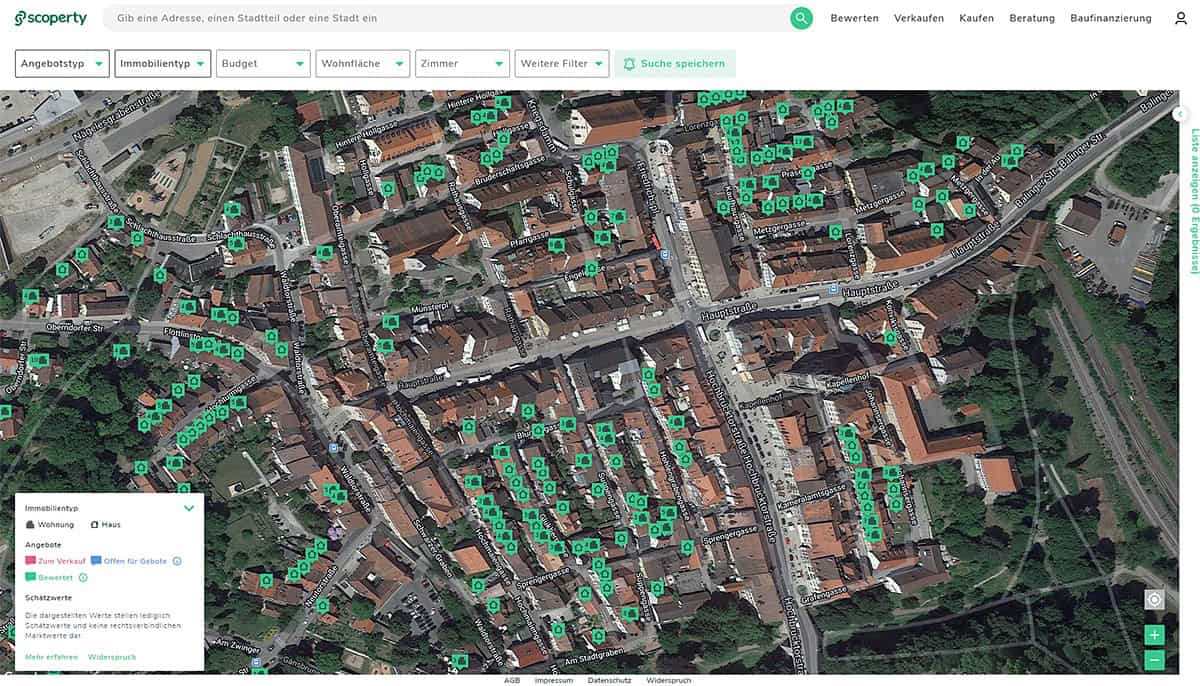Click info icon beside Offen für Gebote

coord(177,561)
